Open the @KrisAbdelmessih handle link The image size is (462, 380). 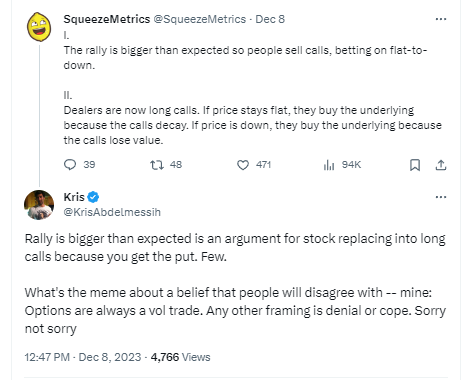pos(112,212)
